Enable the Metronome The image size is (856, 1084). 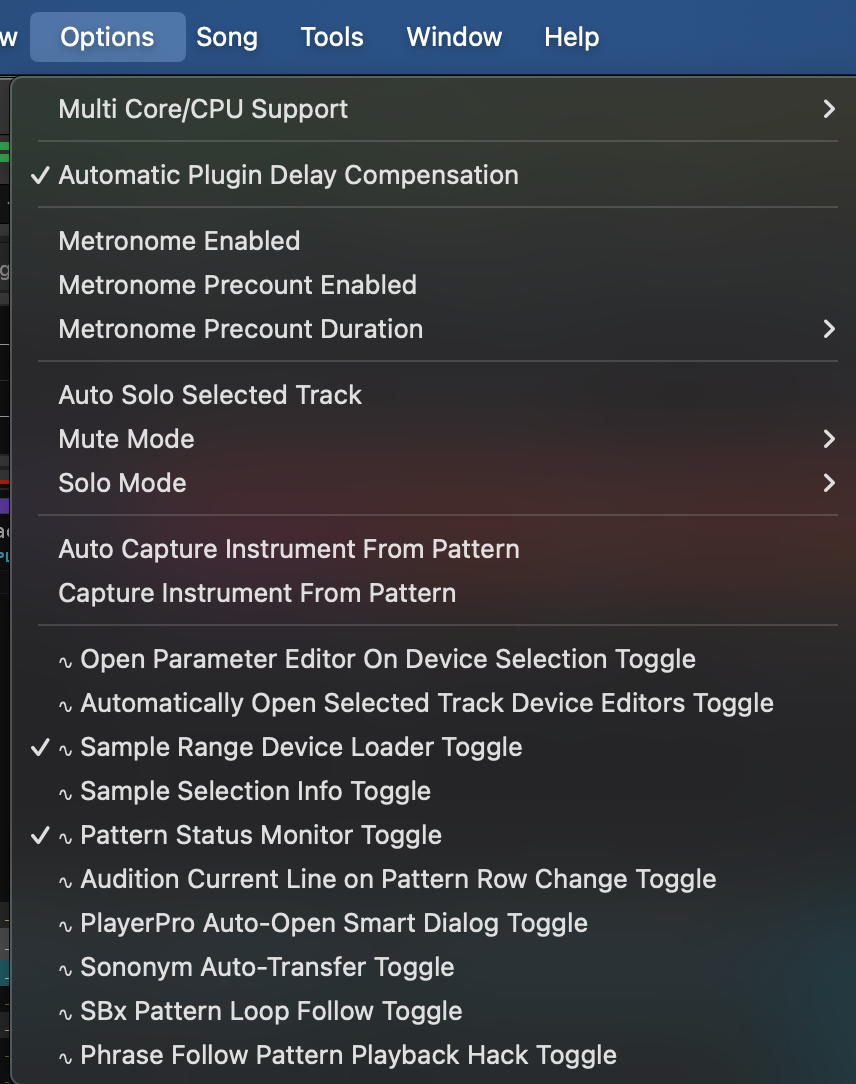point(180,241)
